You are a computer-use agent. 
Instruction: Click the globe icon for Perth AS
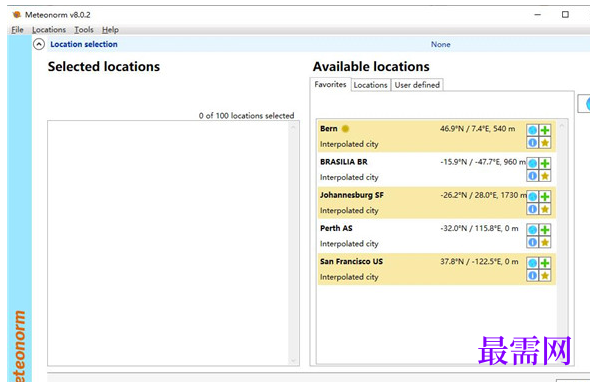(x=532, y=230)
